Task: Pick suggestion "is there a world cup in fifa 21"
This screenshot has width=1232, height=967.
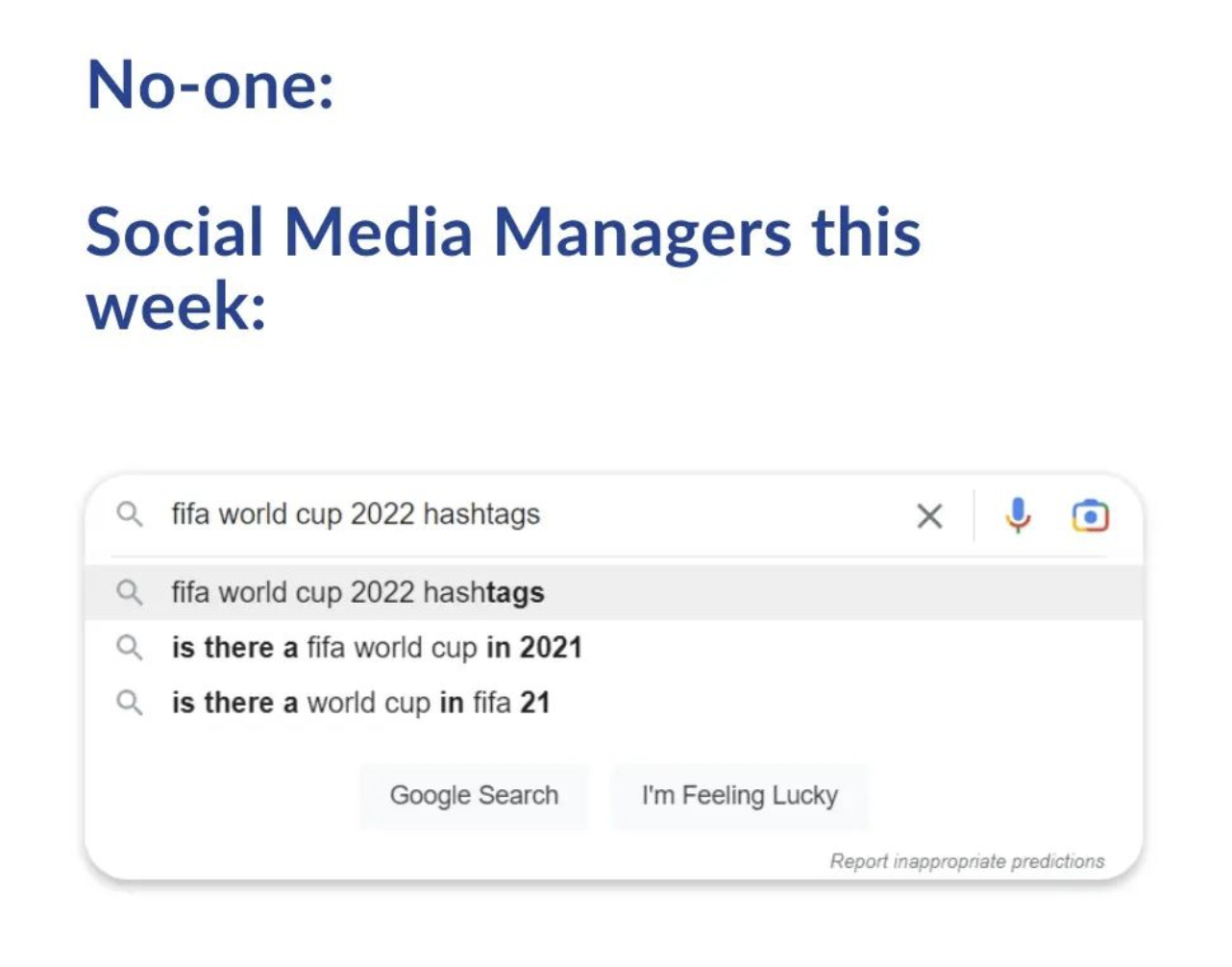Action: (360, 703)
